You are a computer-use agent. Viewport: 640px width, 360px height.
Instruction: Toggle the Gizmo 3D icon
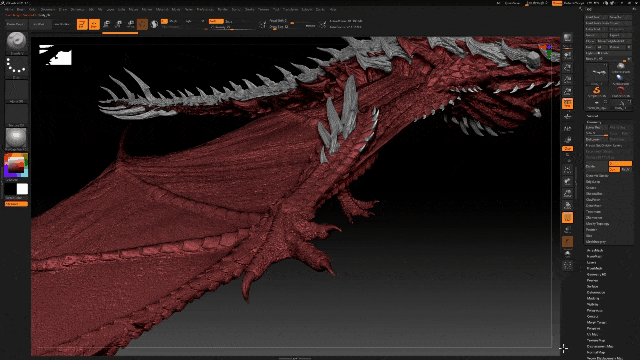[x=142, y=24]
